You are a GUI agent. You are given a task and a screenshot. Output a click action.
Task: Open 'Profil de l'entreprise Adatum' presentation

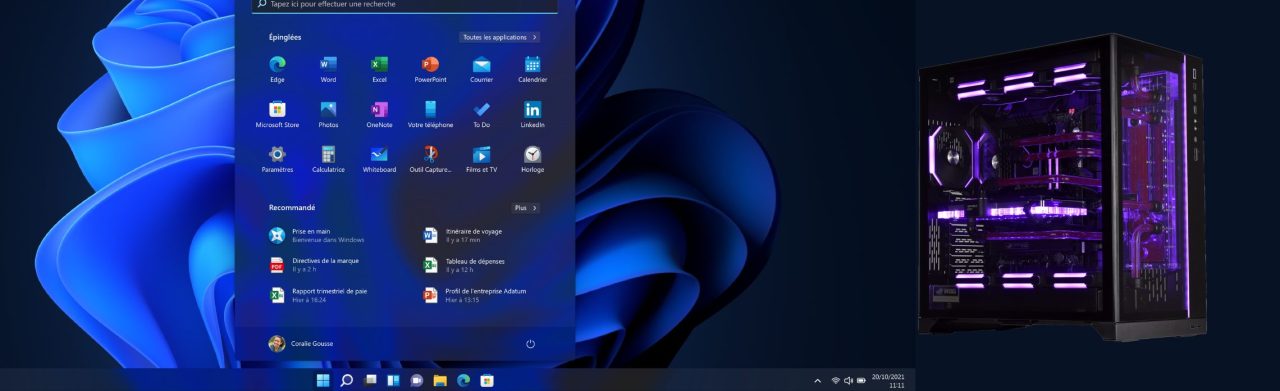[475, 295]
